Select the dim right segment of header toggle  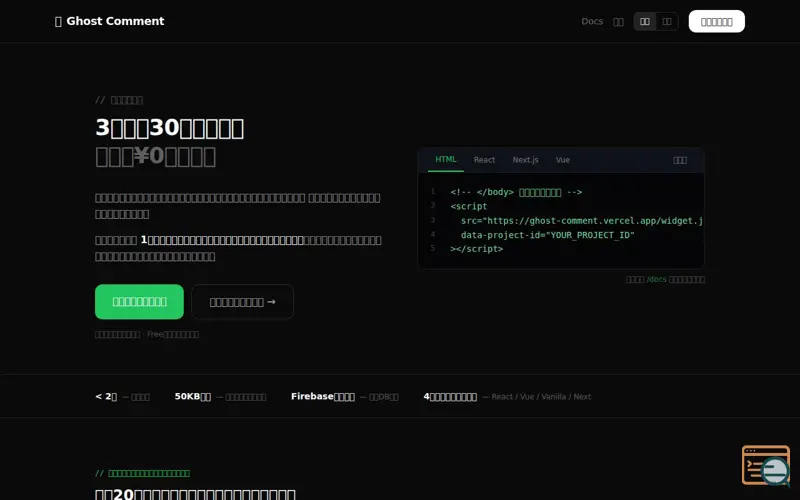pyautogui.click(x=667, y=21)
